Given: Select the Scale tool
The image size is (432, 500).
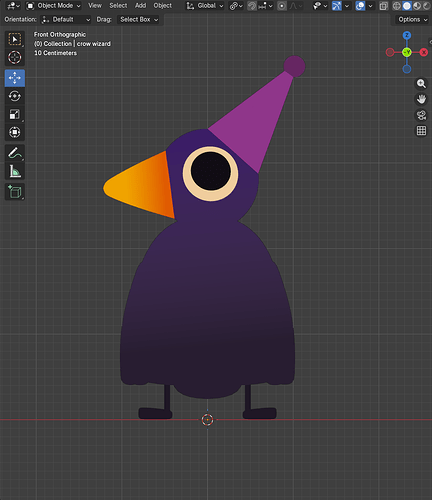Looking at the screenshot, I should tap(15, 114).
